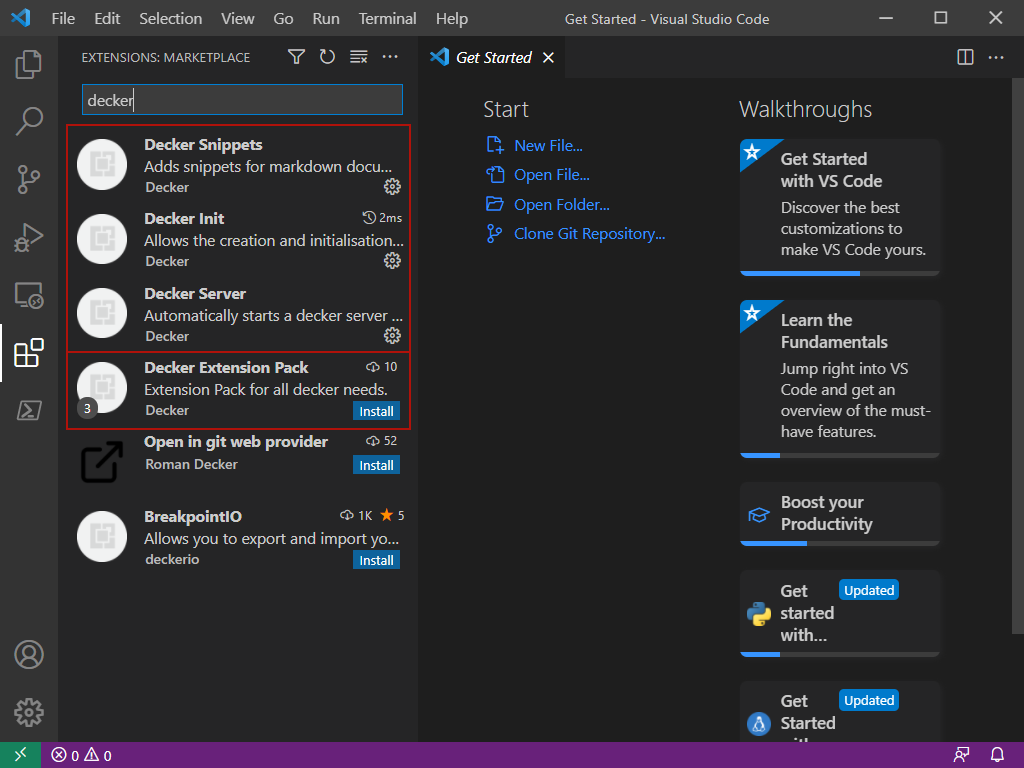Open Run and Debug view
This screenshot has height=768, width=1024.
29,238
